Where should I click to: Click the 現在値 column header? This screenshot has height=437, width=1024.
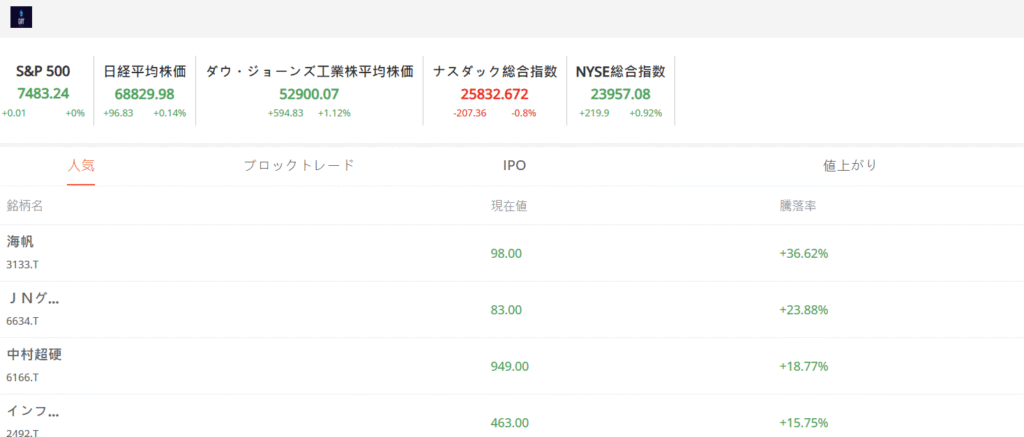509,206
